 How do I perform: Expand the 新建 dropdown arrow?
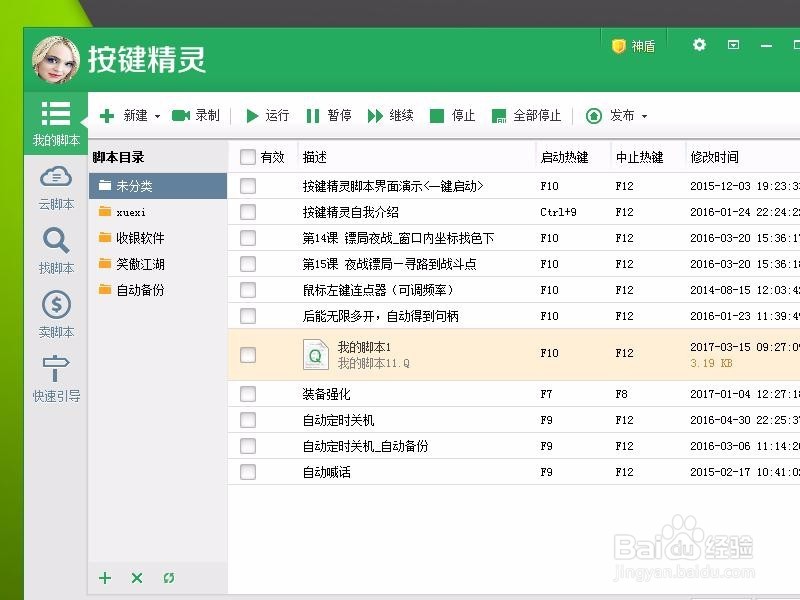[x=157, y=116]
